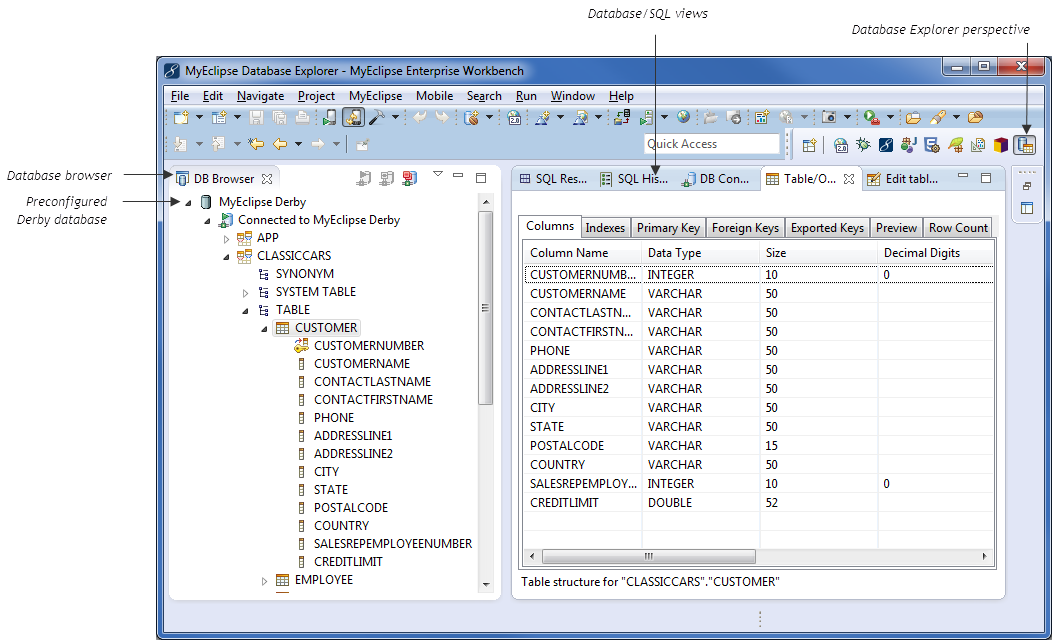
Task: Open the Database Explorer perspective icon
Action: (x=1024, y=145)
